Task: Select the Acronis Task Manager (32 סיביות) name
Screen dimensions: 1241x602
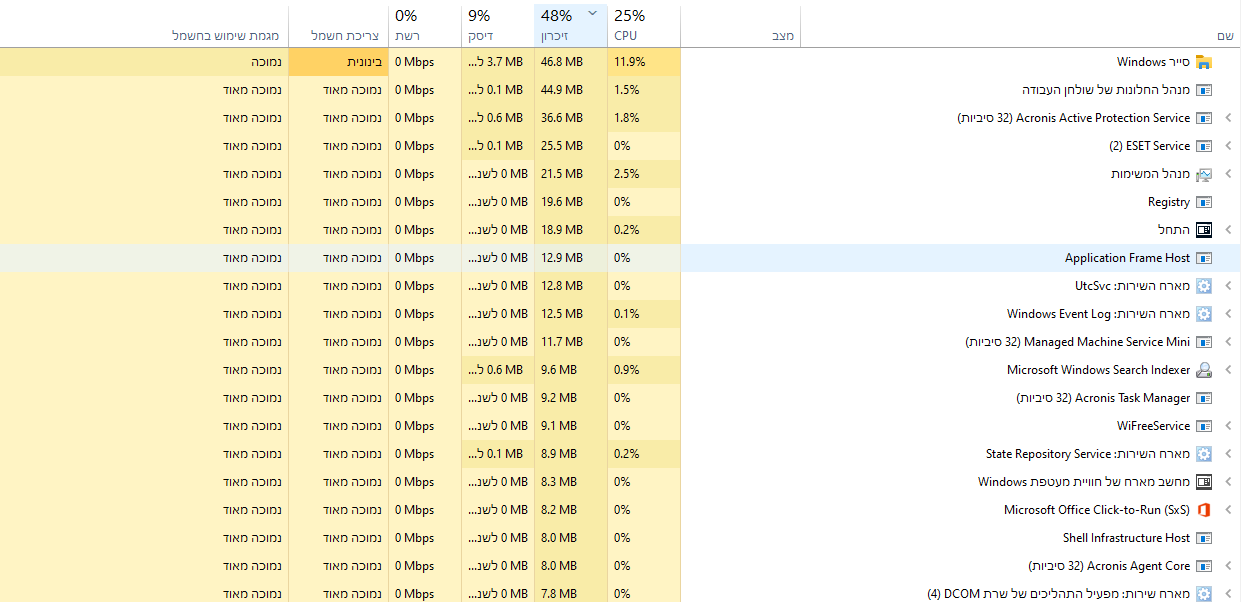Action: pyautogui.click(x=1103, y=398)
